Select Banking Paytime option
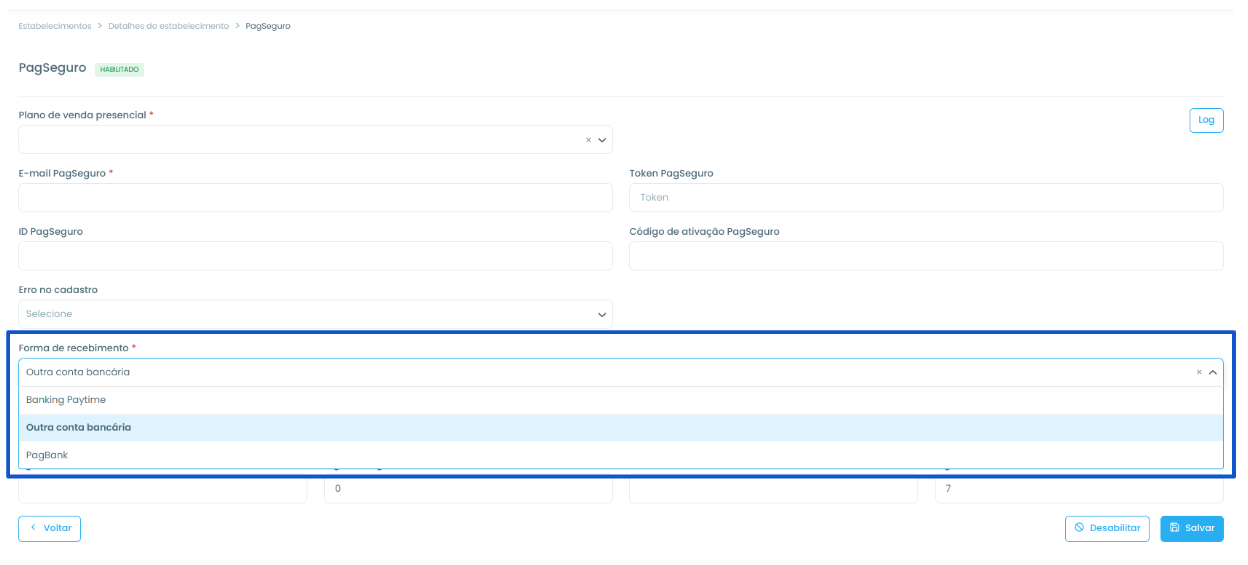The width and height of the screenshot is (1248, 565). point(621,400)
